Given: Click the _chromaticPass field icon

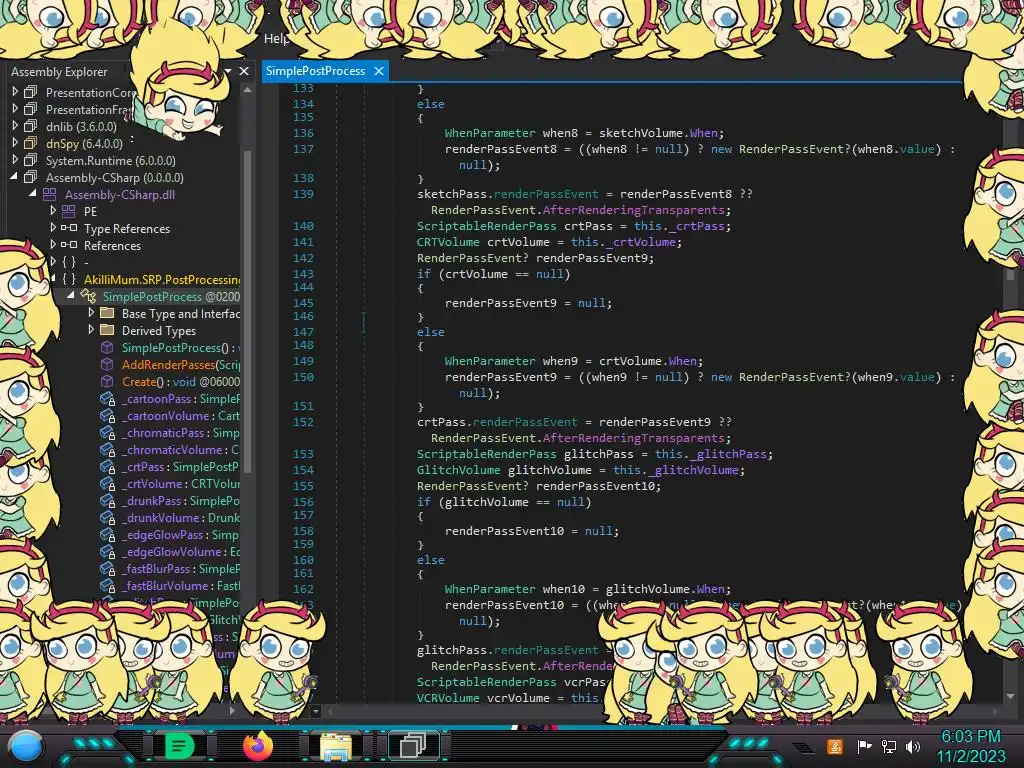Looking at the screenshot, I should 108,432.
